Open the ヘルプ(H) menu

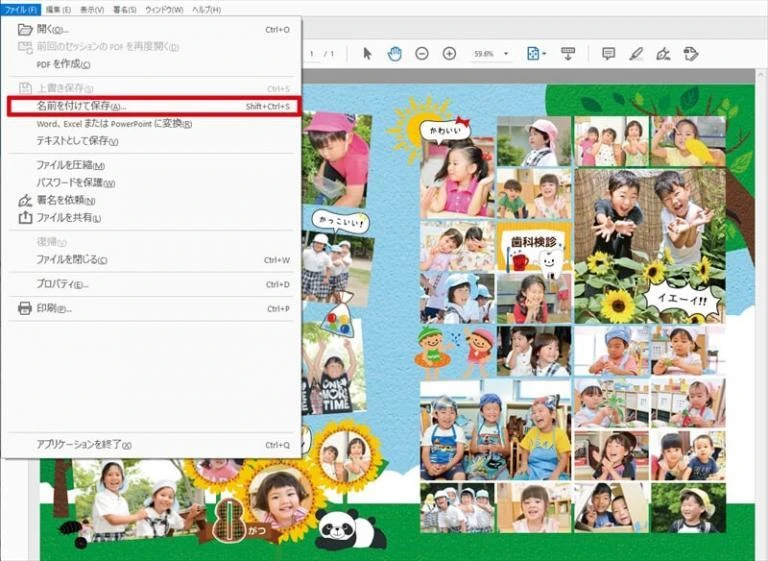[x=206, y=9]
